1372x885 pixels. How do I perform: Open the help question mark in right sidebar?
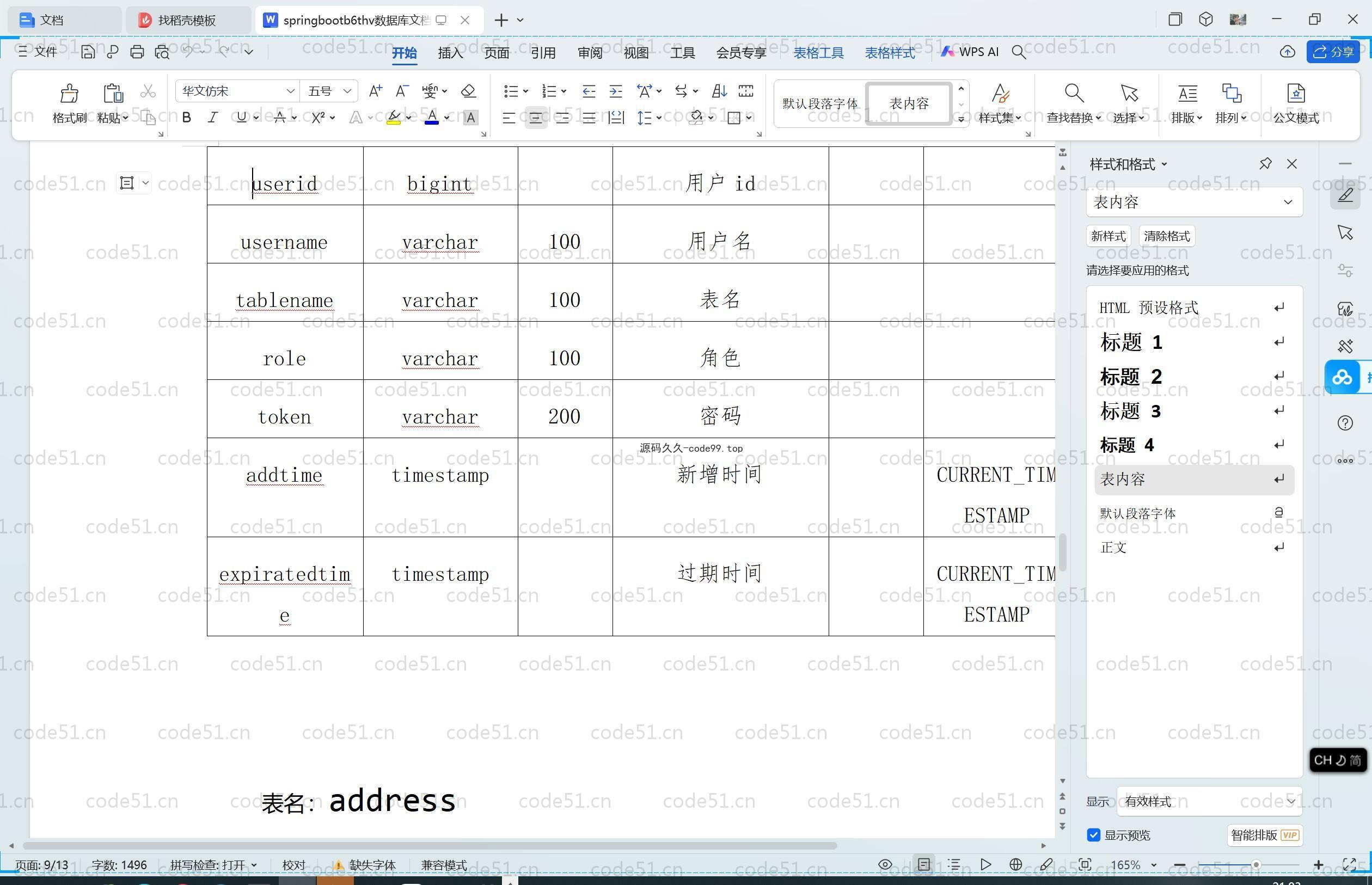coord(1345,423)
